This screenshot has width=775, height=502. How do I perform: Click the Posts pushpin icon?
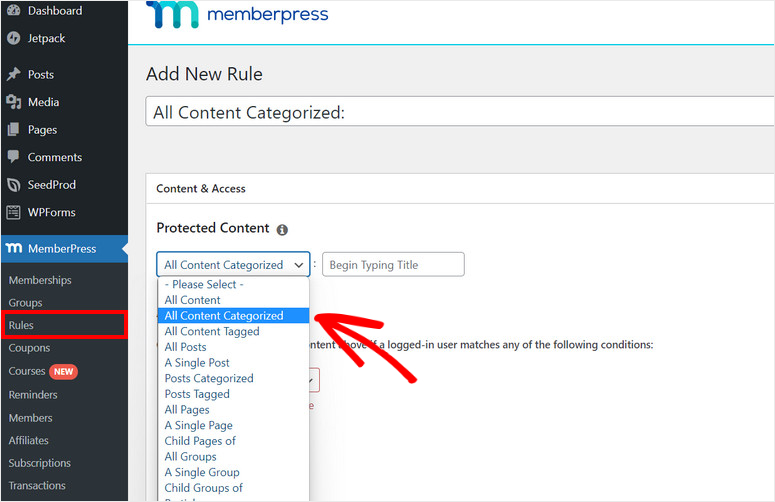click(14, 75)
